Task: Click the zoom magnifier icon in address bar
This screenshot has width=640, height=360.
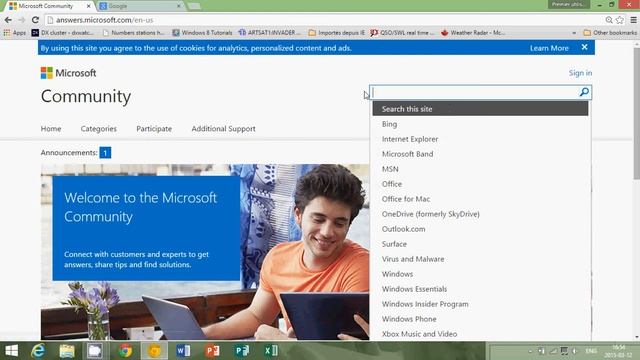Action: [x=609, y=20]
